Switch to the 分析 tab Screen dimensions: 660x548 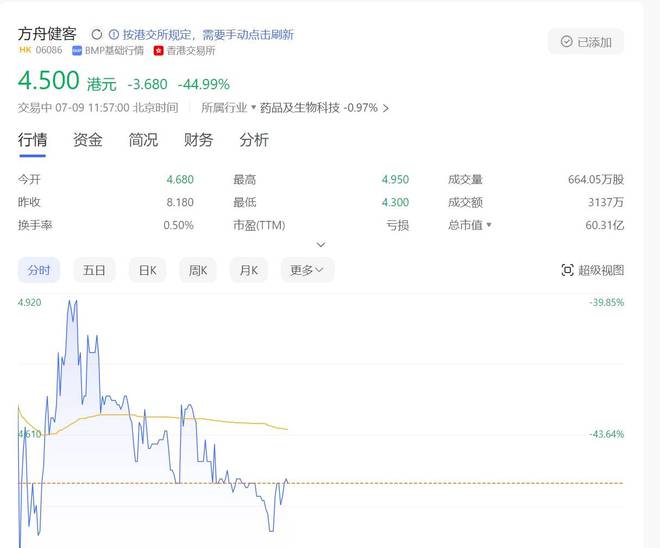pyautogui.click(x=254, y=140)
